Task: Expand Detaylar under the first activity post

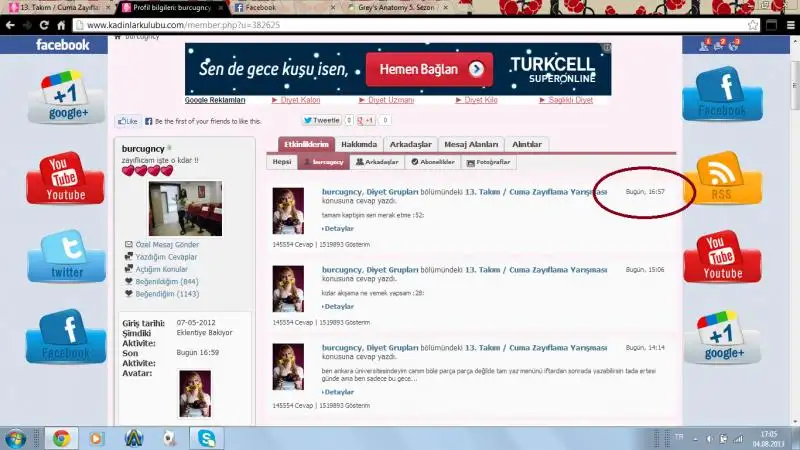Action: (338, 228)
